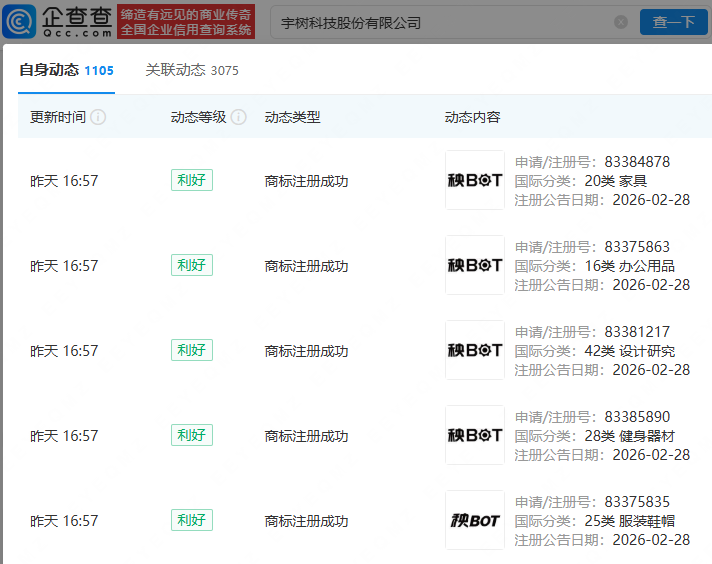This screenshot has height=564, width=712.
Task: Click the red slogan banner beside the logo
Action: (x=186, y=22)
